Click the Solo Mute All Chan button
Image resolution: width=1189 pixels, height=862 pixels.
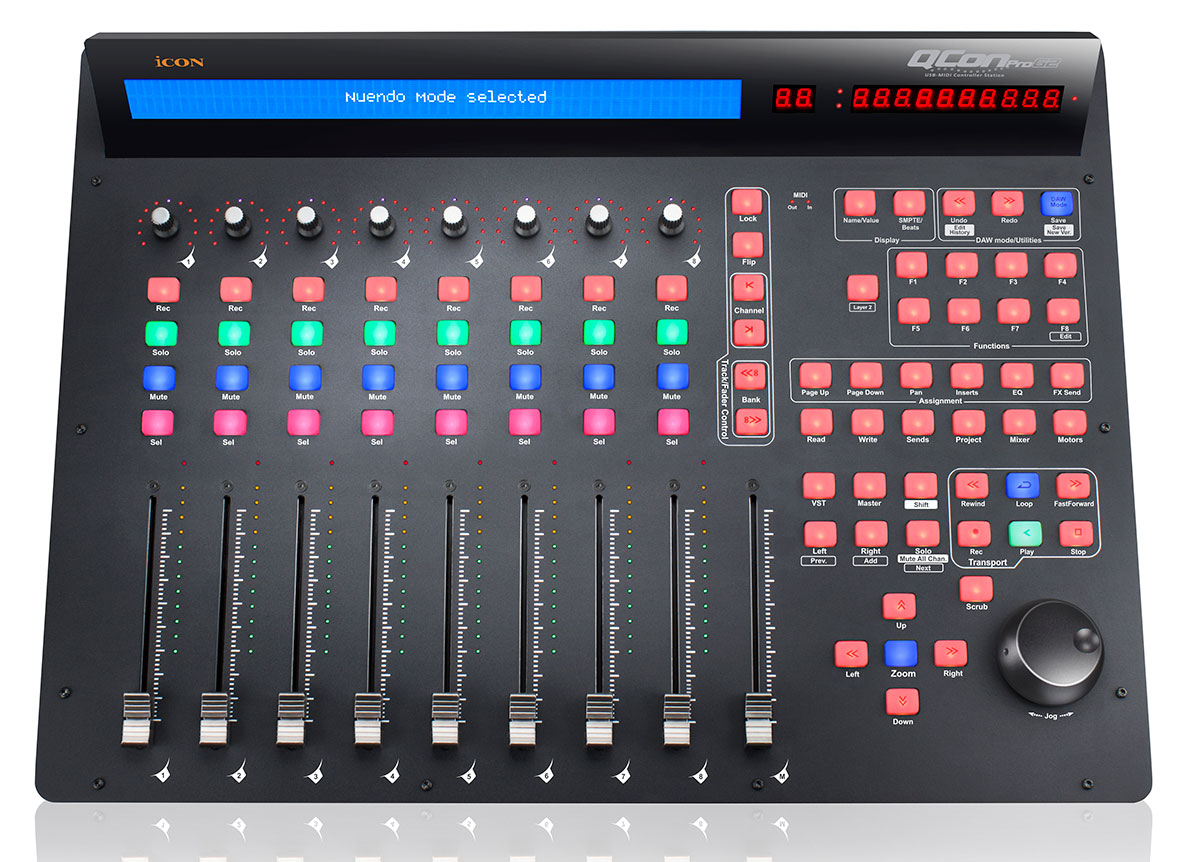click(923, 533)
